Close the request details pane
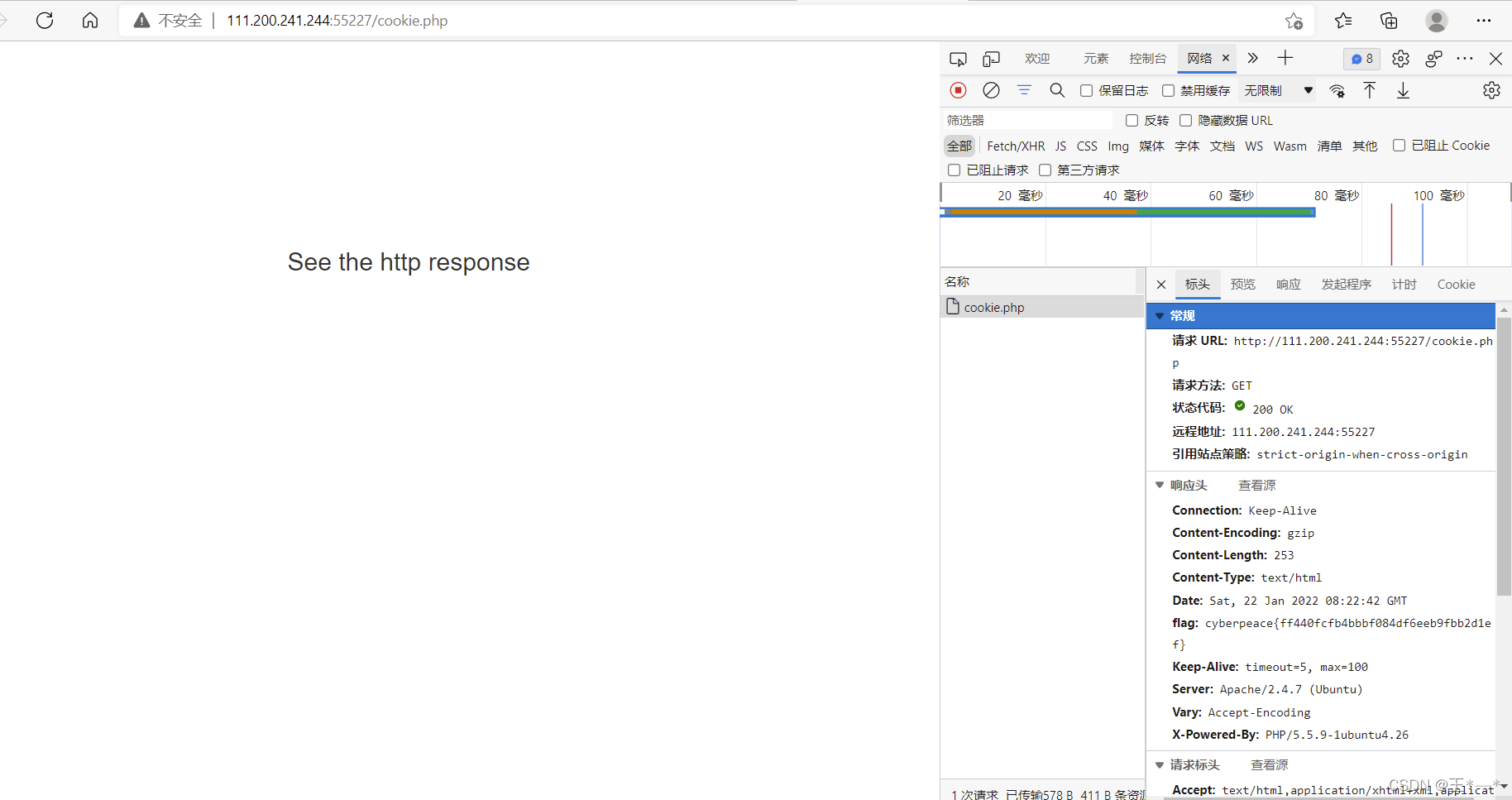1512x800 pixels. pos(1161,285)
